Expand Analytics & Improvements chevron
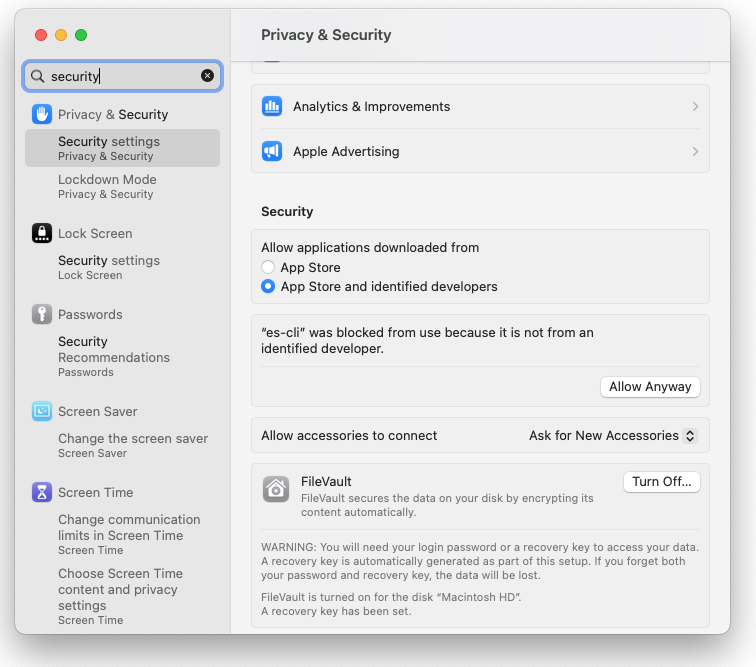 pyautogui.click(x=695, y=107)
